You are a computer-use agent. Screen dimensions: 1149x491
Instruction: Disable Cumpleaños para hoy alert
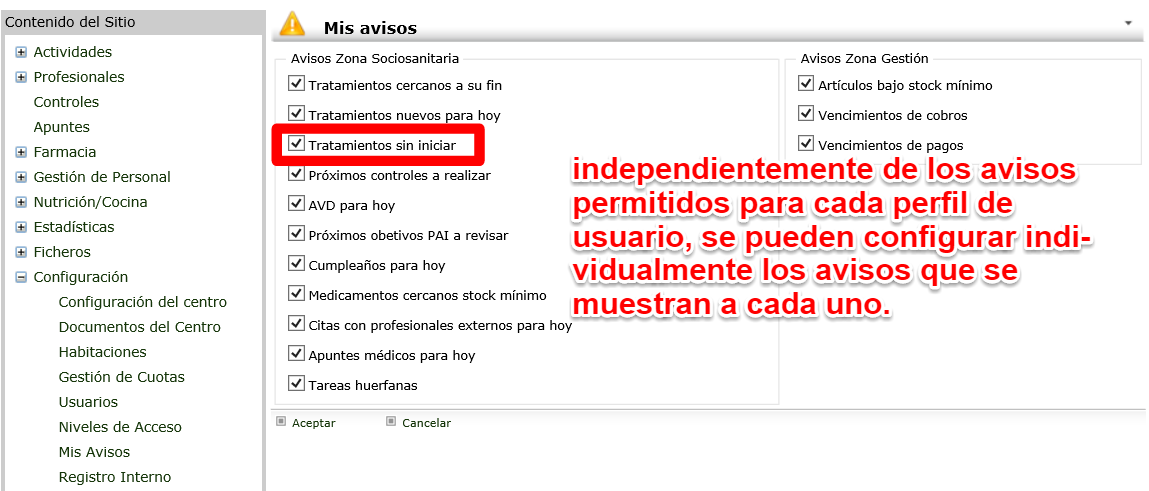click(x=296, y=264)
